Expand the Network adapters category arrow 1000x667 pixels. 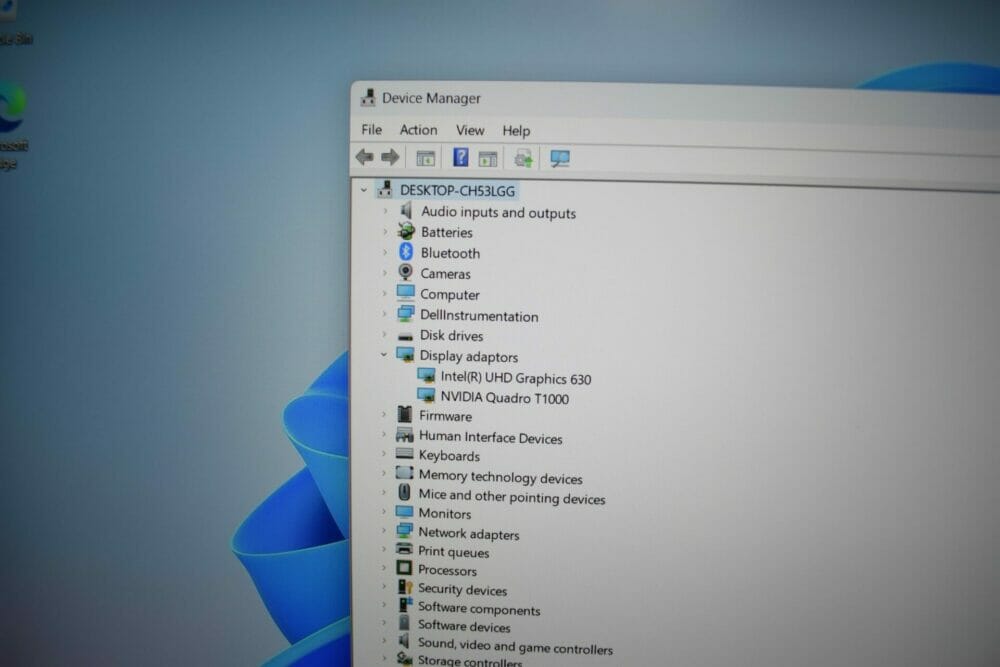point(383,531)
